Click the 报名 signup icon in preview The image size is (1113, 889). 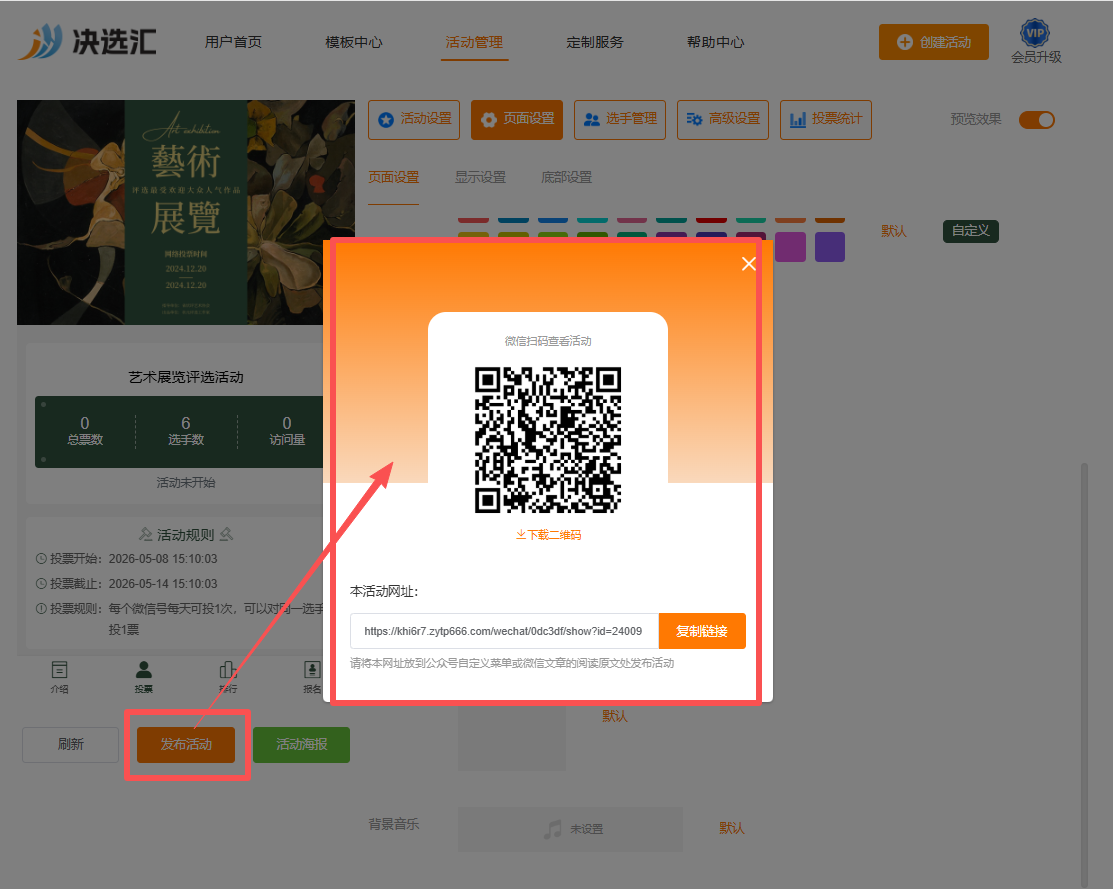click(x=312, y=677)
